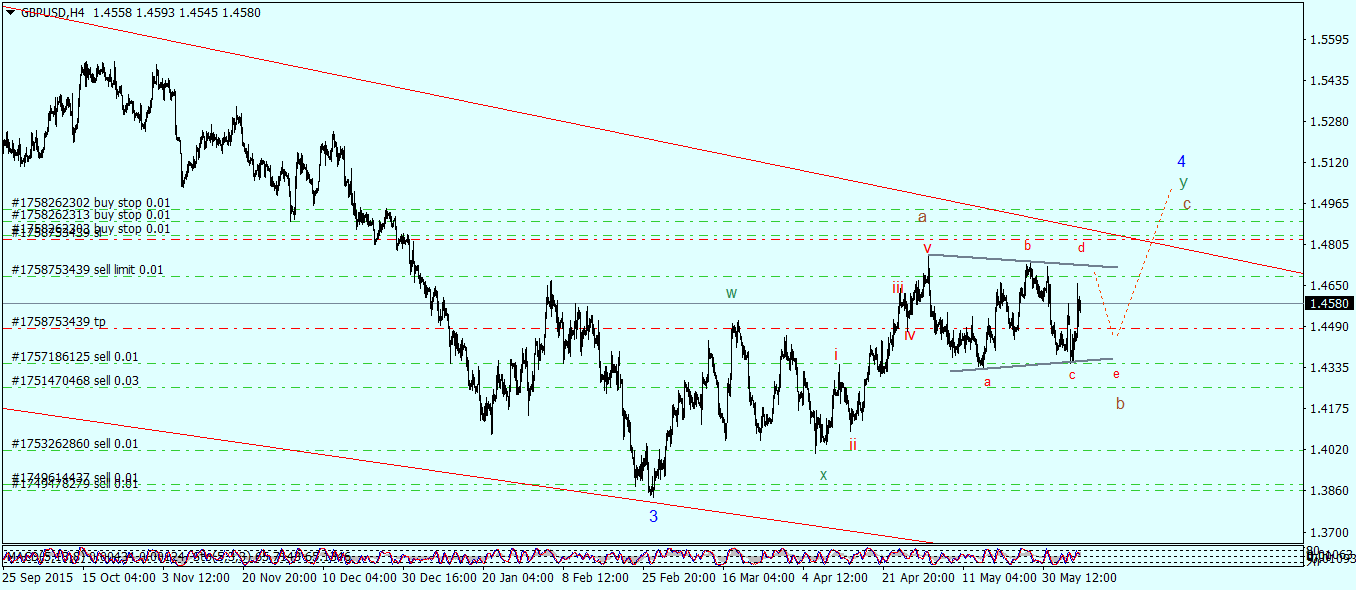Click the #1758753439 tp level label

click(x=59, y=322)
